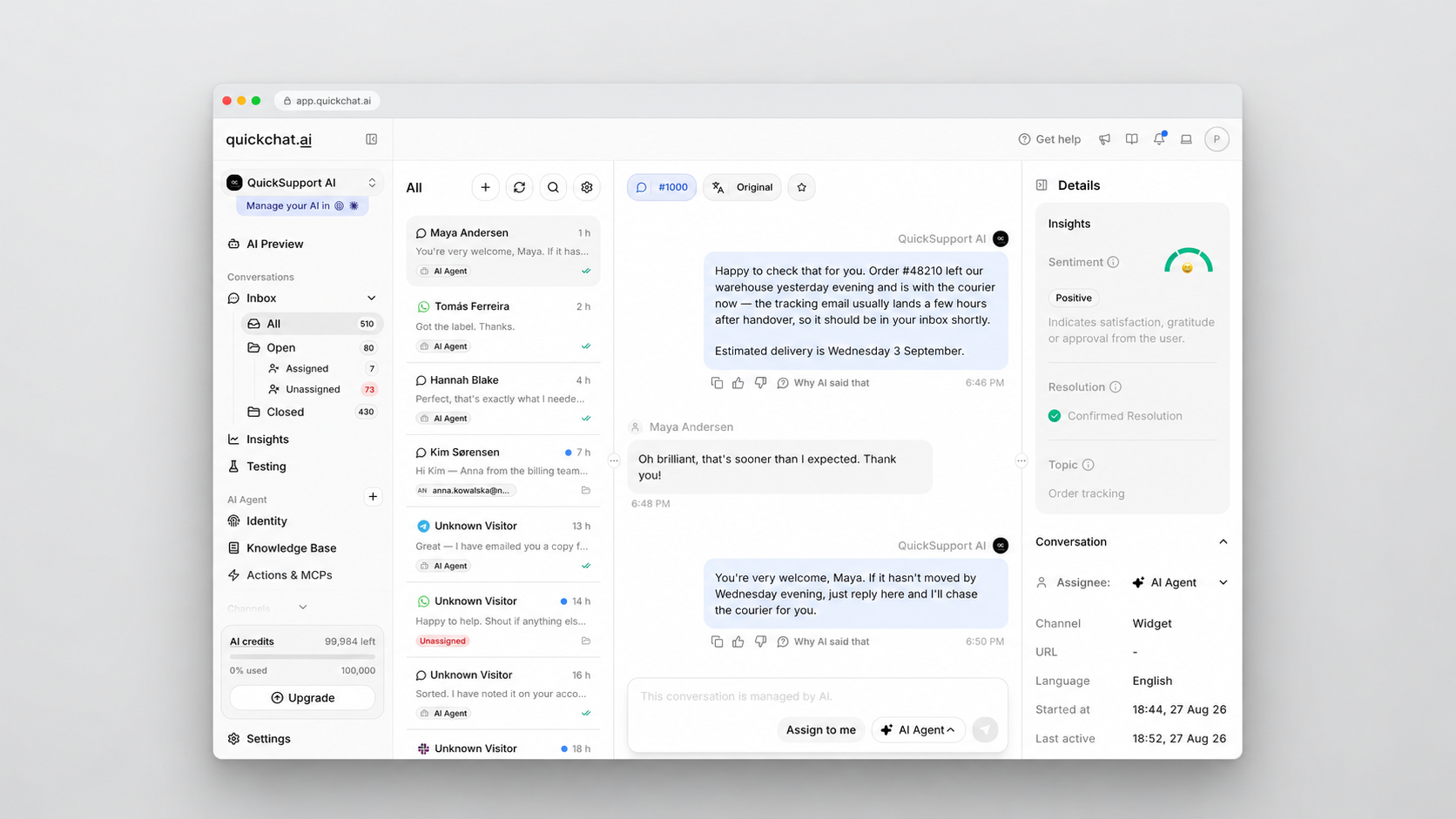This screenshot has height=819, width=1456.
Task: Refresh the conversation list
Action: [520, 187]
